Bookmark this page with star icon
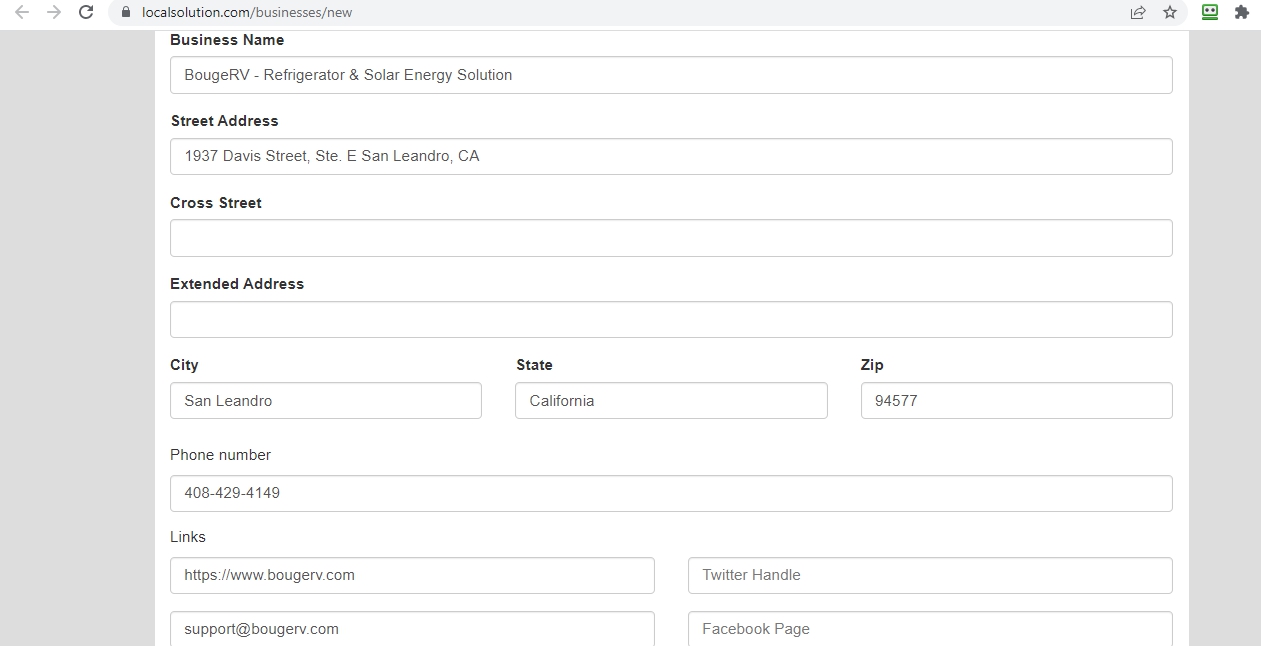This screenshot has width=1261, height=646. tap(1170, 13)
